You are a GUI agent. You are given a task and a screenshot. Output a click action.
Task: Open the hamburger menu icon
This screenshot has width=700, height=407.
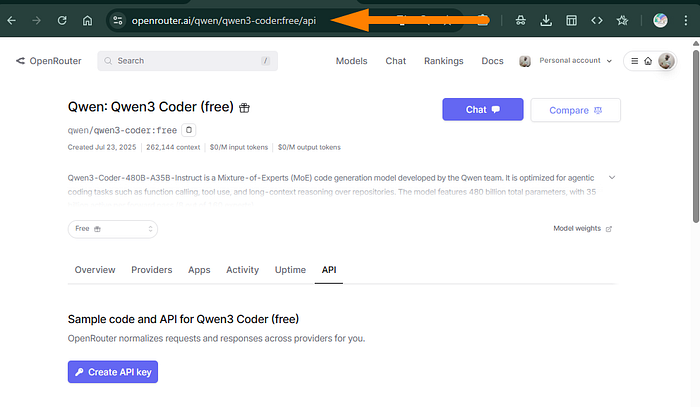(x=634, y=61)
